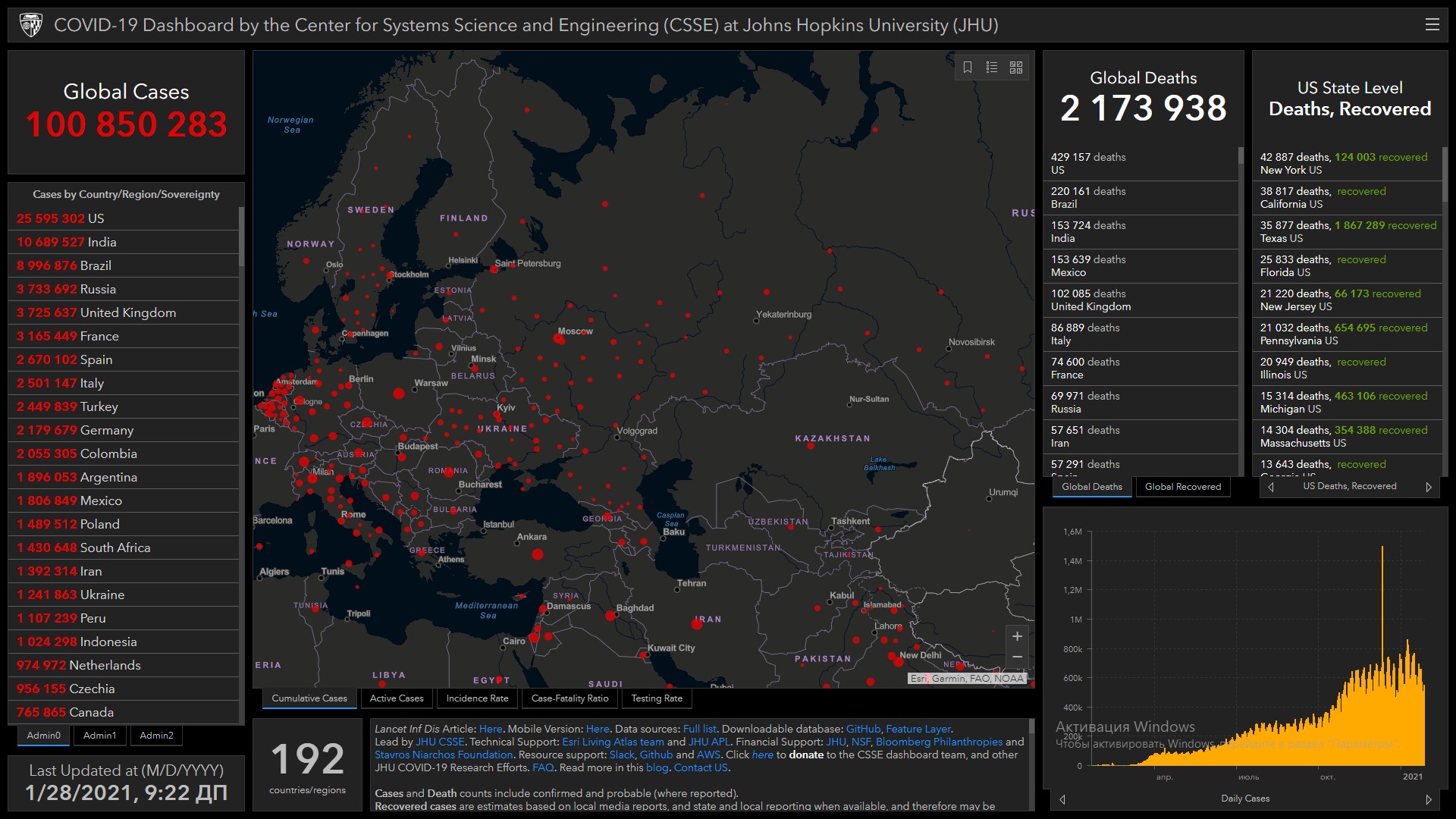Image resolution: width=1456 pixels, height=819 pixels.
Task: Click the Johns Hopkins shield logo
Action: 31,25
